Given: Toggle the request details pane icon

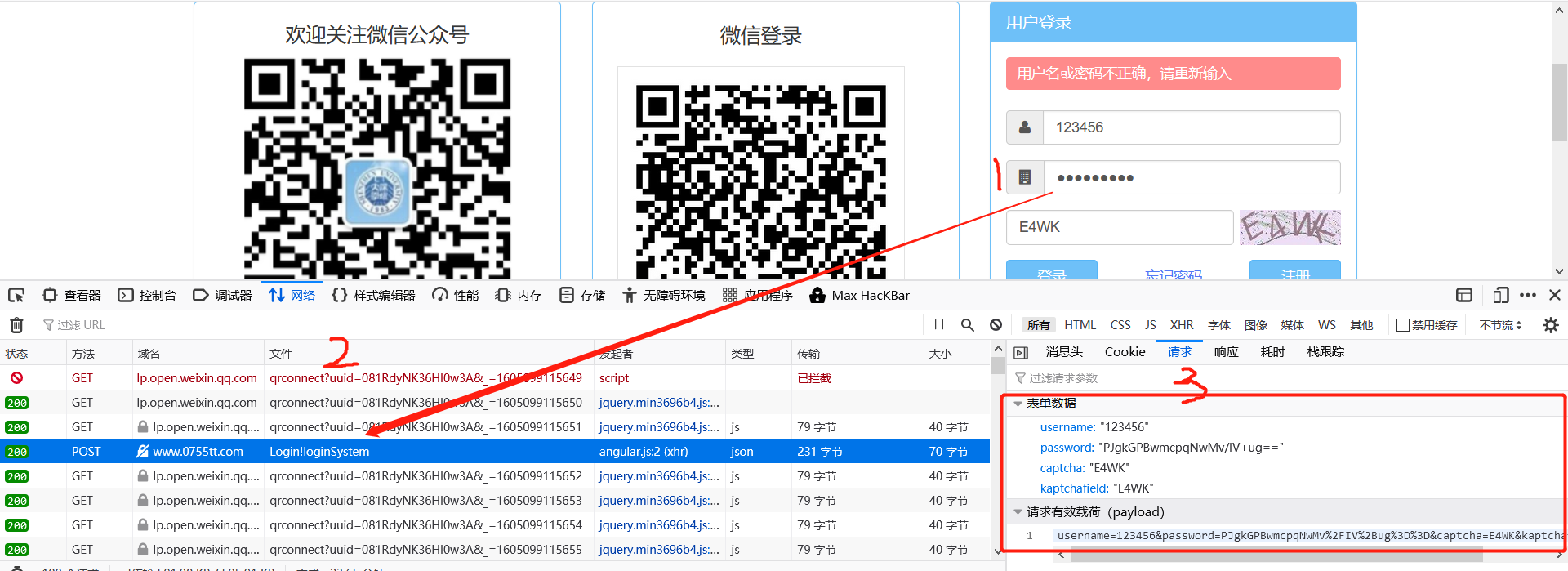Looking at the screenshot, I should coord(1021,352).
